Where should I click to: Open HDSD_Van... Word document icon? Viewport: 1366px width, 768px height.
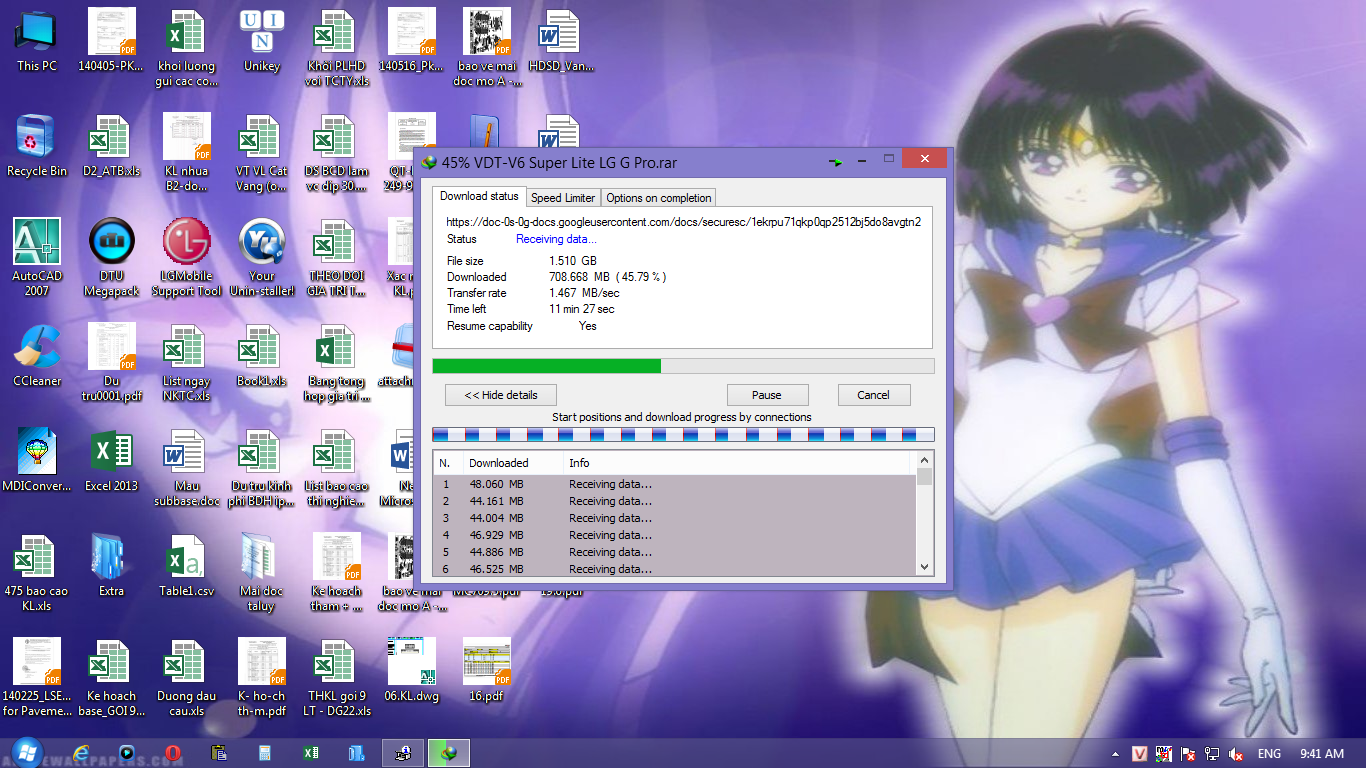coord(560,41)
